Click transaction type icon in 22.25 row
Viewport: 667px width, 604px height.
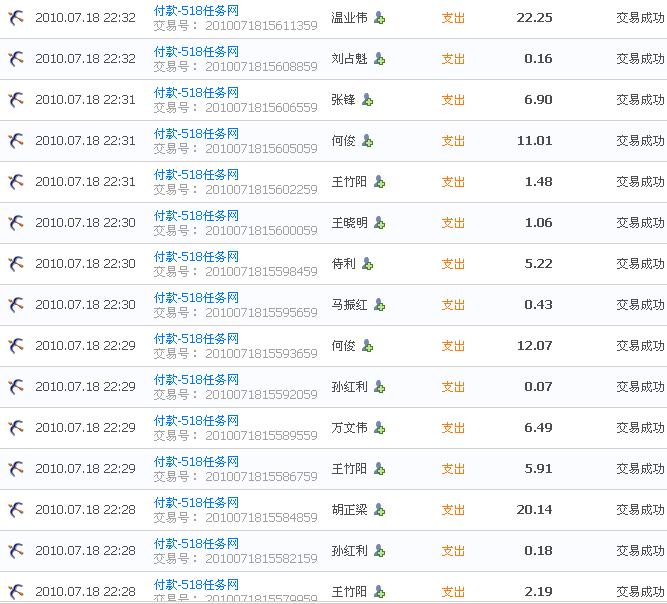click(15, 18)
